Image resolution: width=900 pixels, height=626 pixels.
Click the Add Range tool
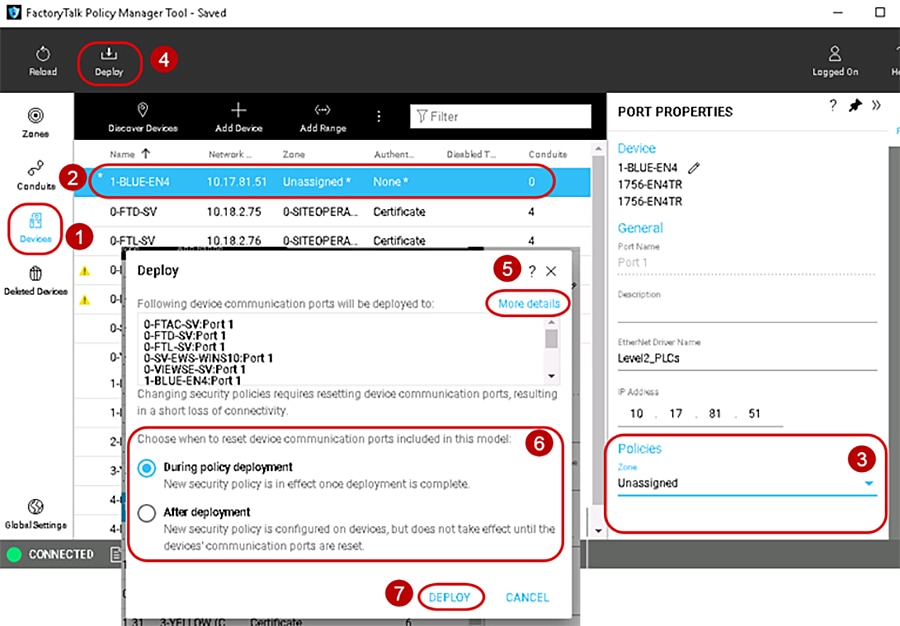click(323, 117)
